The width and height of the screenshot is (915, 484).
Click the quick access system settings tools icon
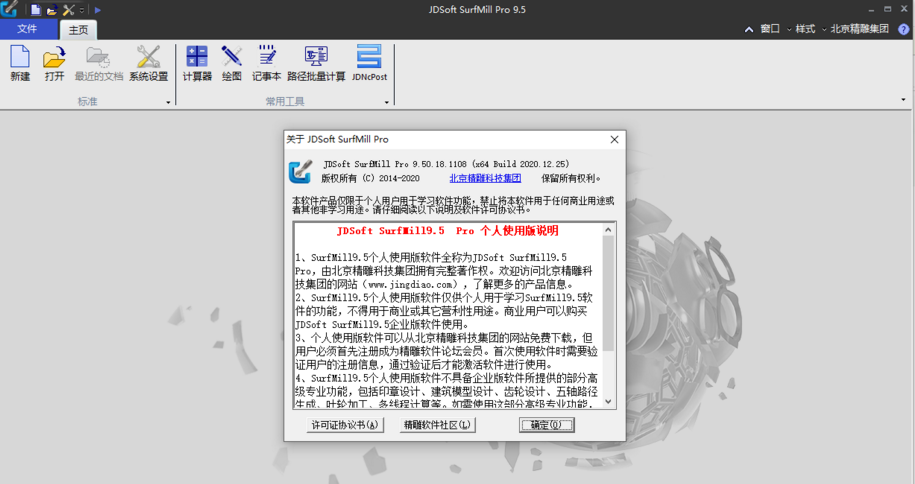[x=69, y=10]
